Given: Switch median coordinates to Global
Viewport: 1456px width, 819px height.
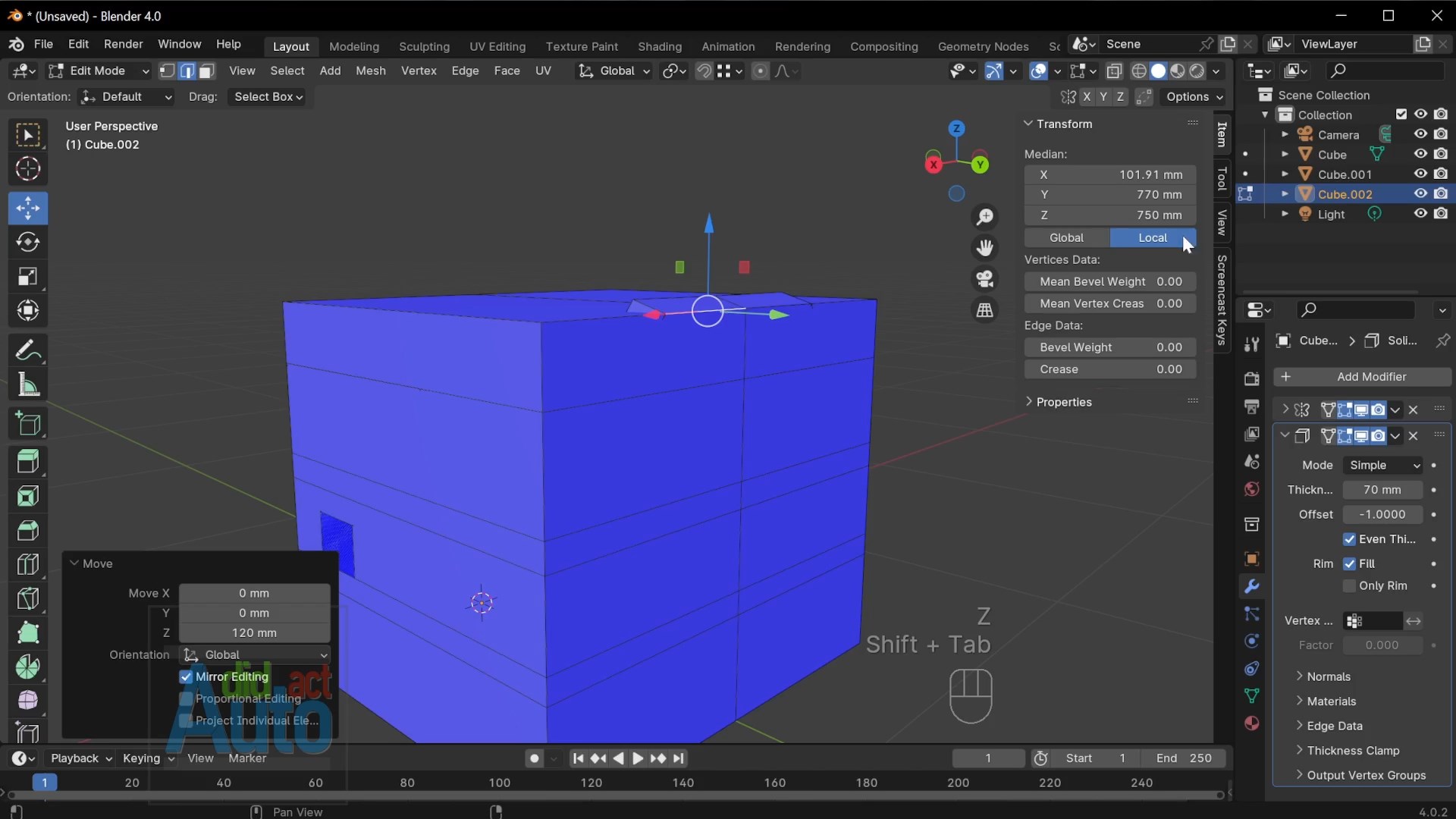Looking at the screenshot, I should pyautogui.click(x=1066, y=237).
